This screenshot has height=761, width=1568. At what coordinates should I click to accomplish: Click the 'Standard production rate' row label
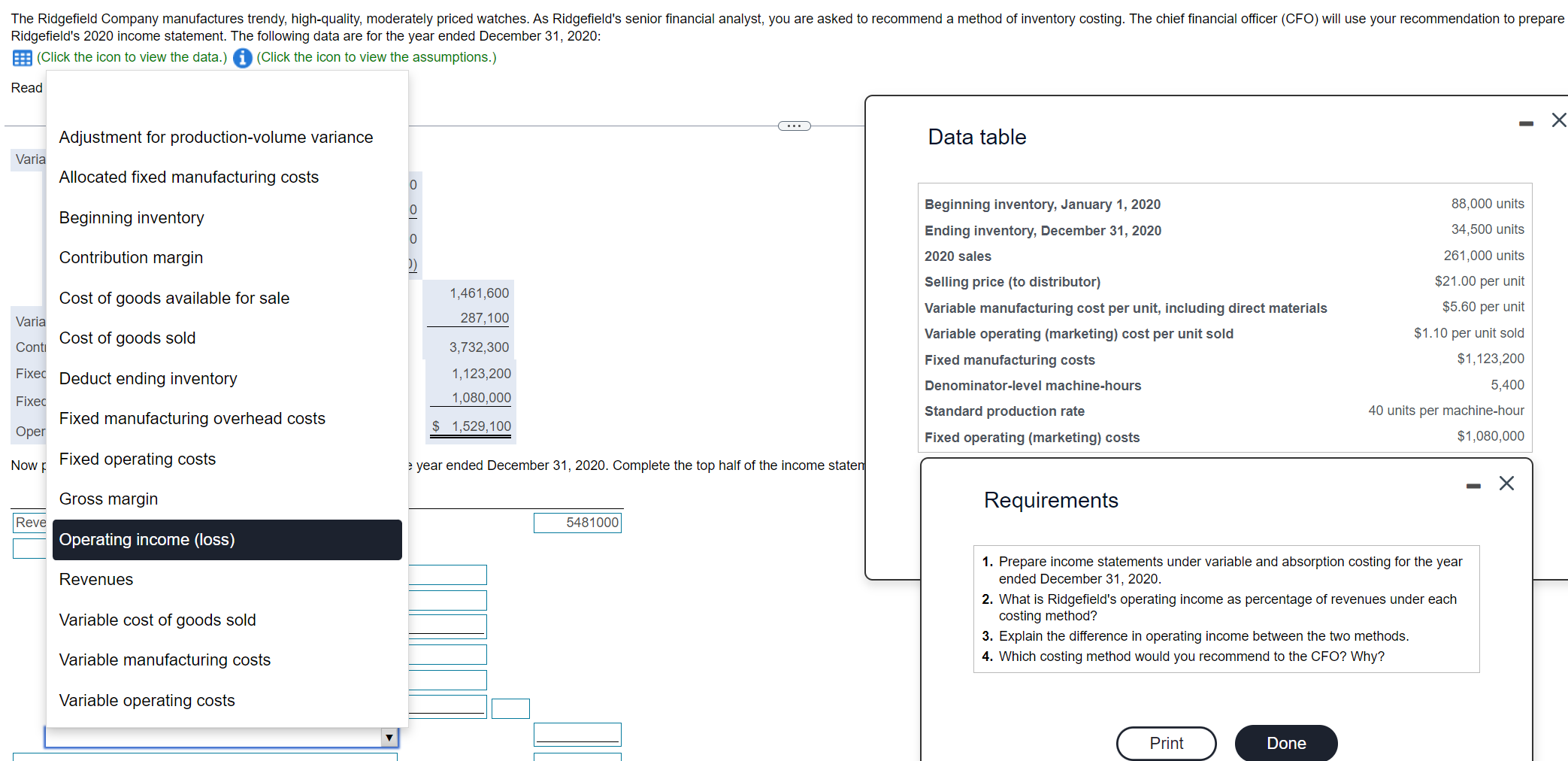tap(1004, 411)
